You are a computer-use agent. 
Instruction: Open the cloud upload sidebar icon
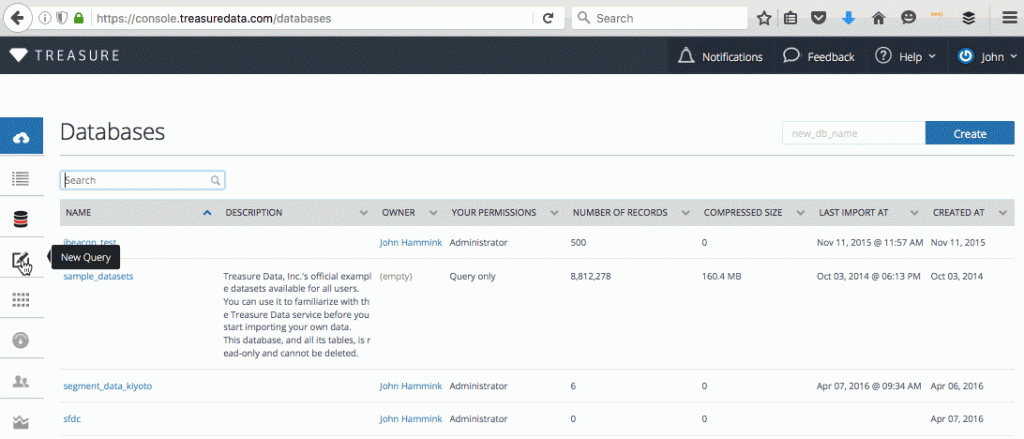(22, 136)
